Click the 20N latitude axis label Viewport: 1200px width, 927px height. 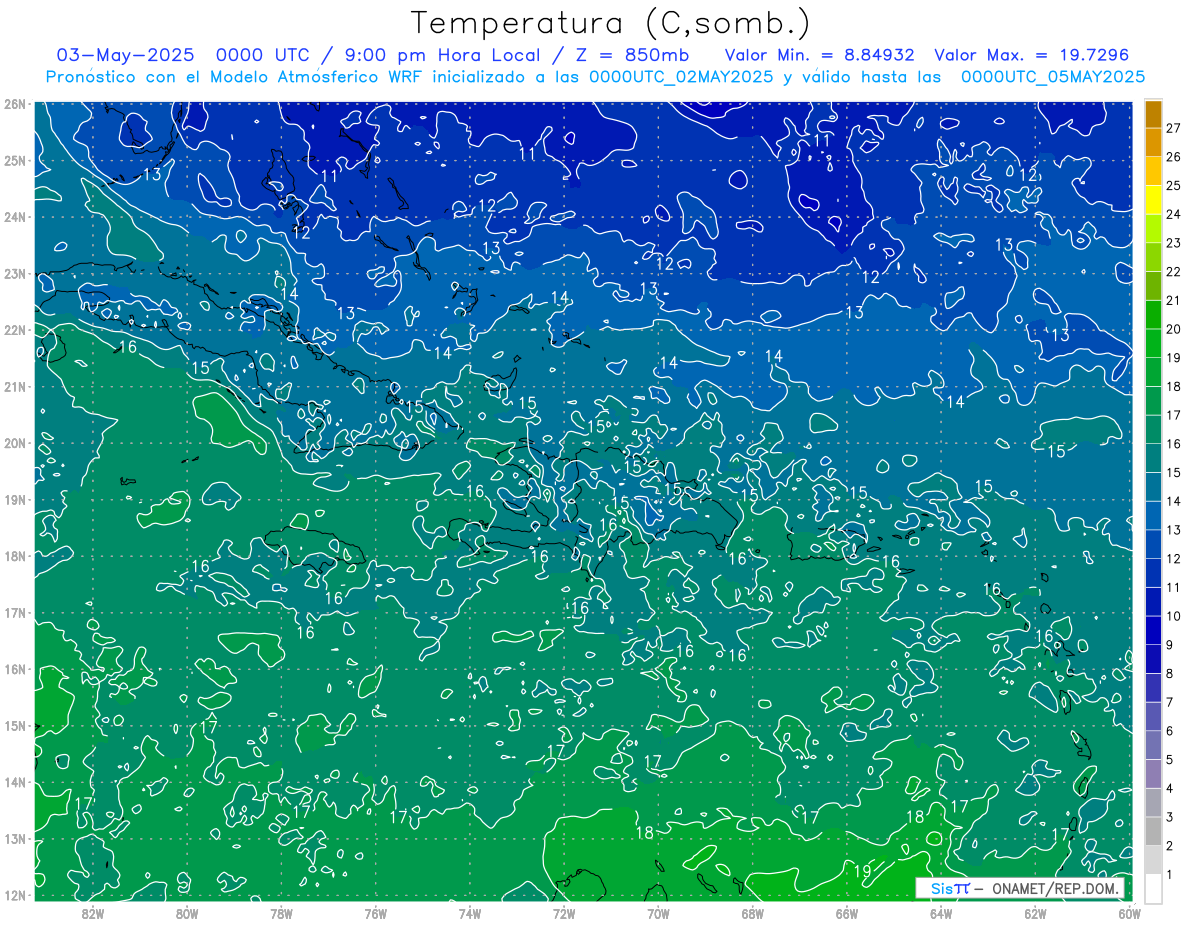pyautogui.click(x=14, y=443)
